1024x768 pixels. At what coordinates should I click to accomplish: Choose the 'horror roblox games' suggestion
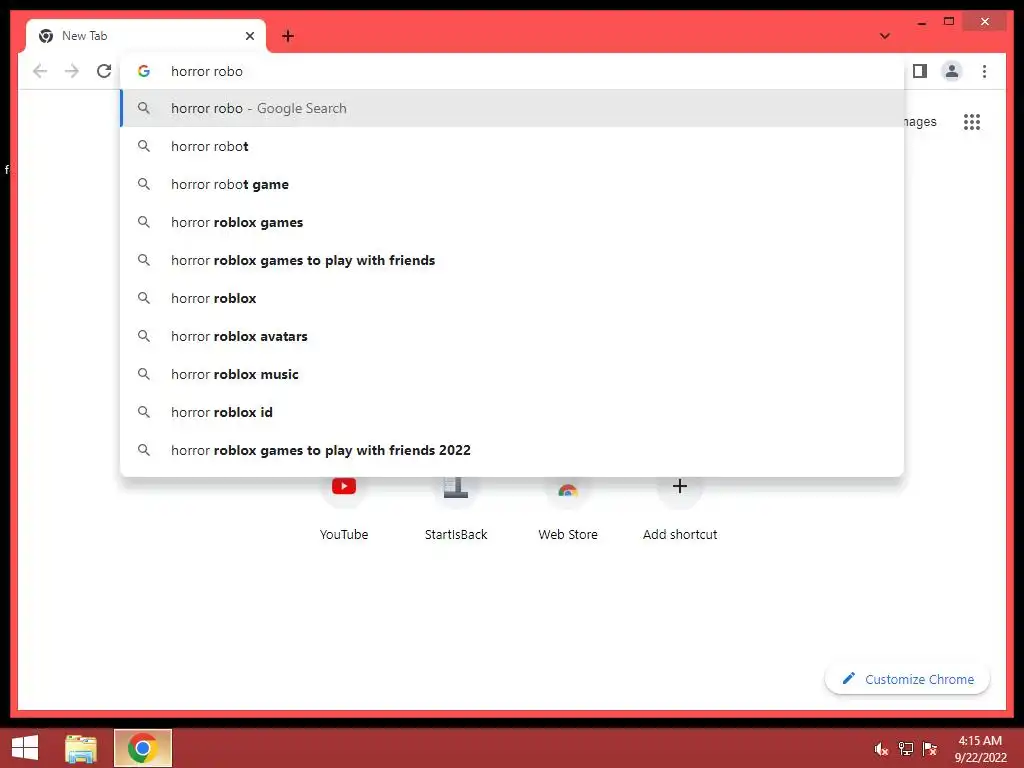[512, 222]
